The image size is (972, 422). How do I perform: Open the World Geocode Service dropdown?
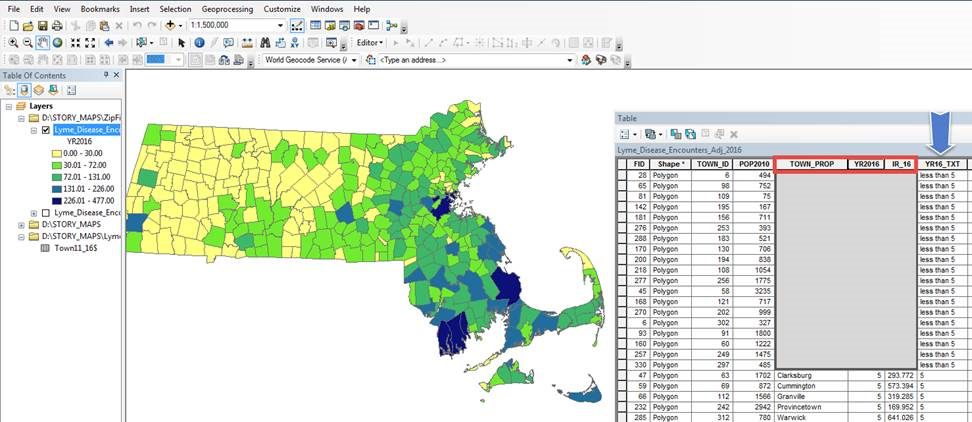coord(355,60)
